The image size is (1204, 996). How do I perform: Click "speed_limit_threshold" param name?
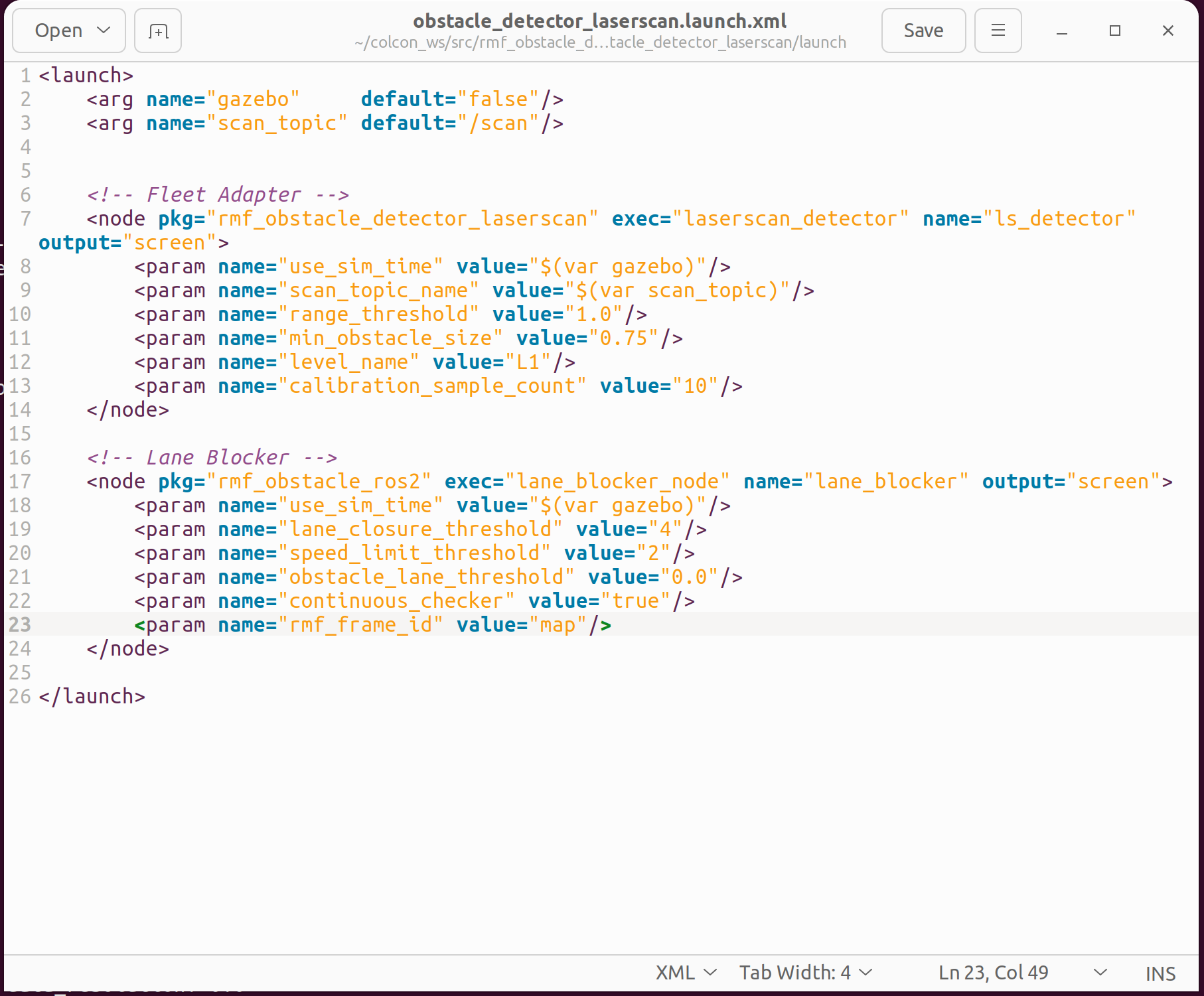(414, 553)
